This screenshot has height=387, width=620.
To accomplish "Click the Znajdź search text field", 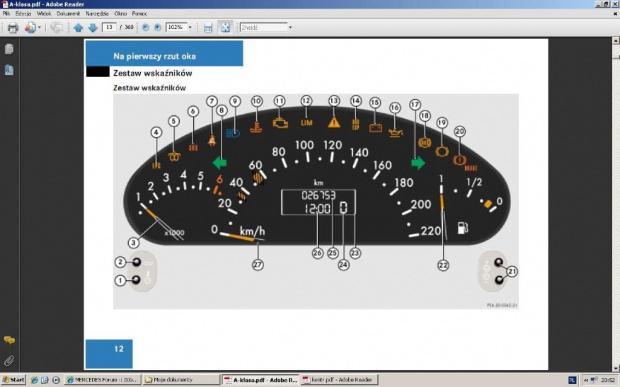I will 264,28.
